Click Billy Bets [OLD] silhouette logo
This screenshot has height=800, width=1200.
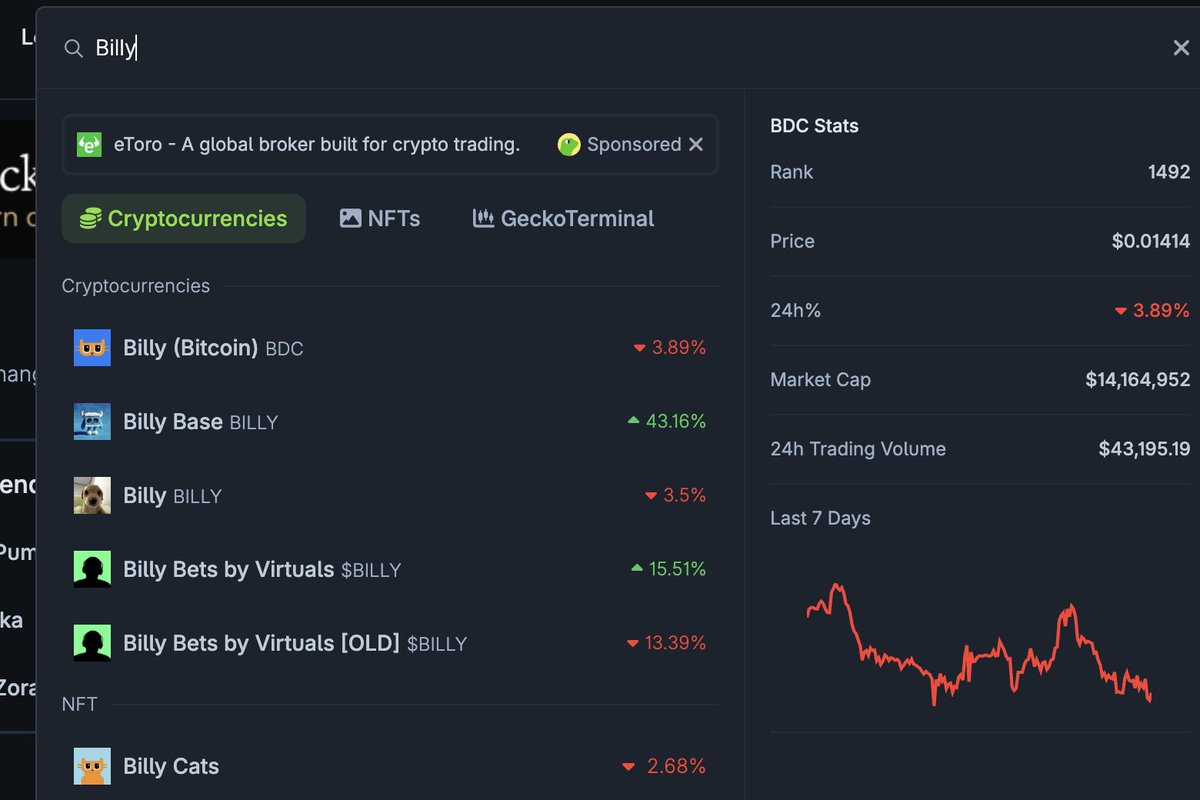(x=92, y=643)
